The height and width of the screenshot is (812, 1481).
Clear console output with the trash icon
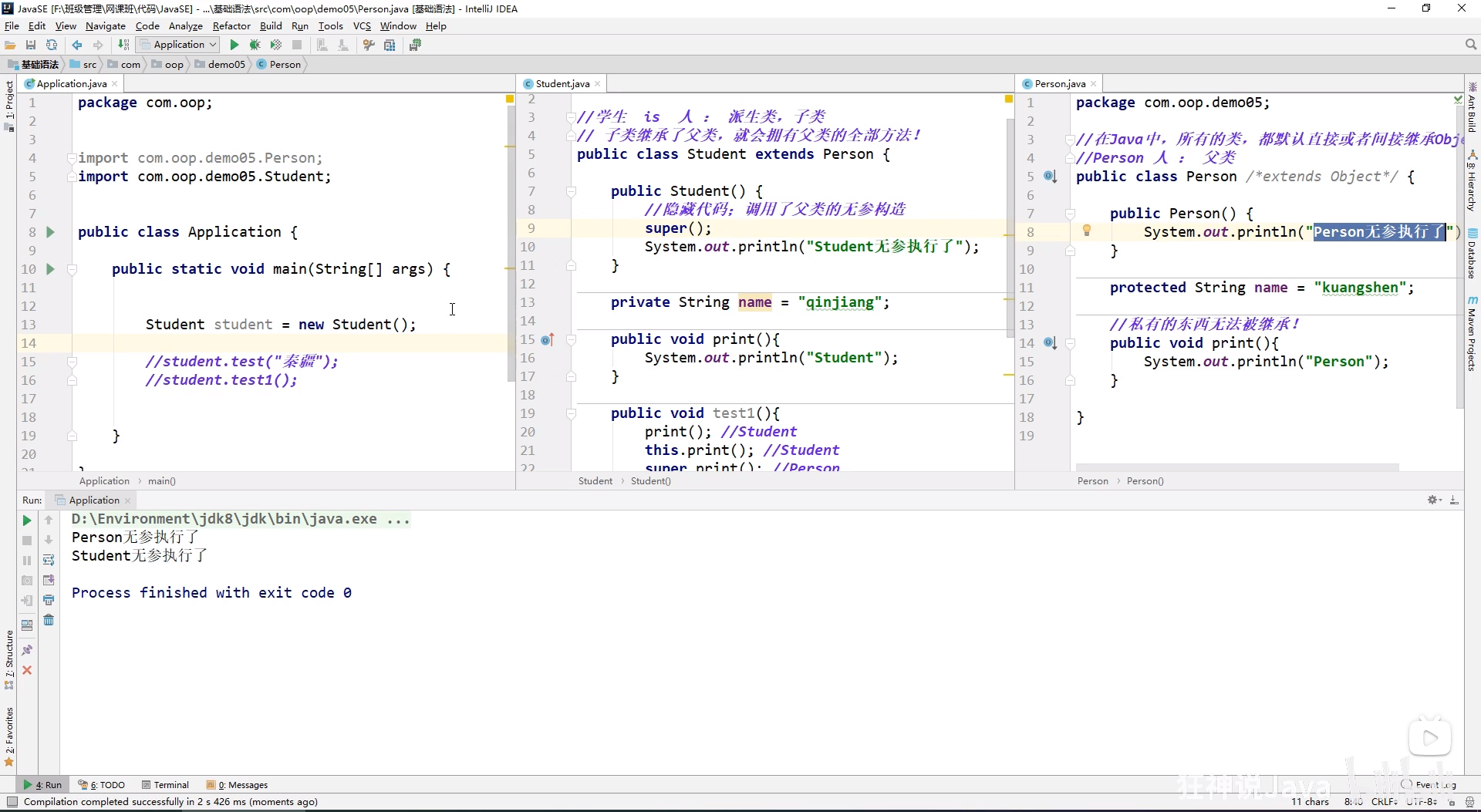[x=49, y=620]
